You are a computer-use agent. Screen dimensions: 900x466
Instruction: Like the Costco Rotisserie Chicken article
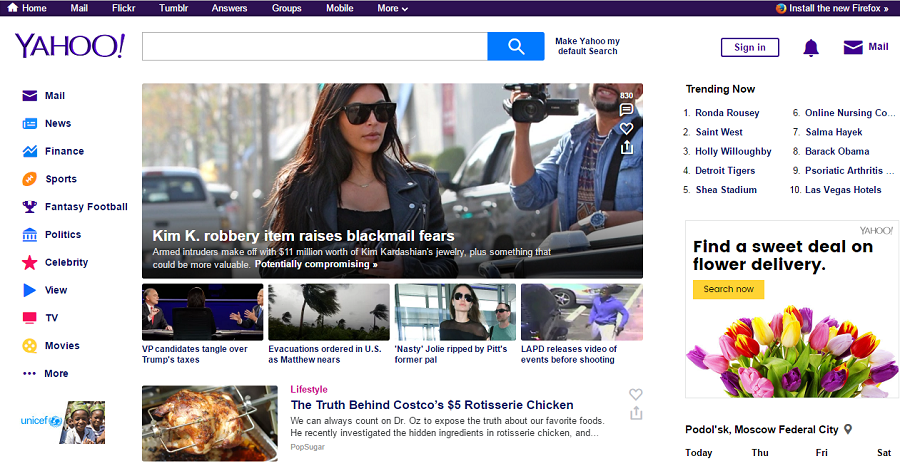coord(635,394)
